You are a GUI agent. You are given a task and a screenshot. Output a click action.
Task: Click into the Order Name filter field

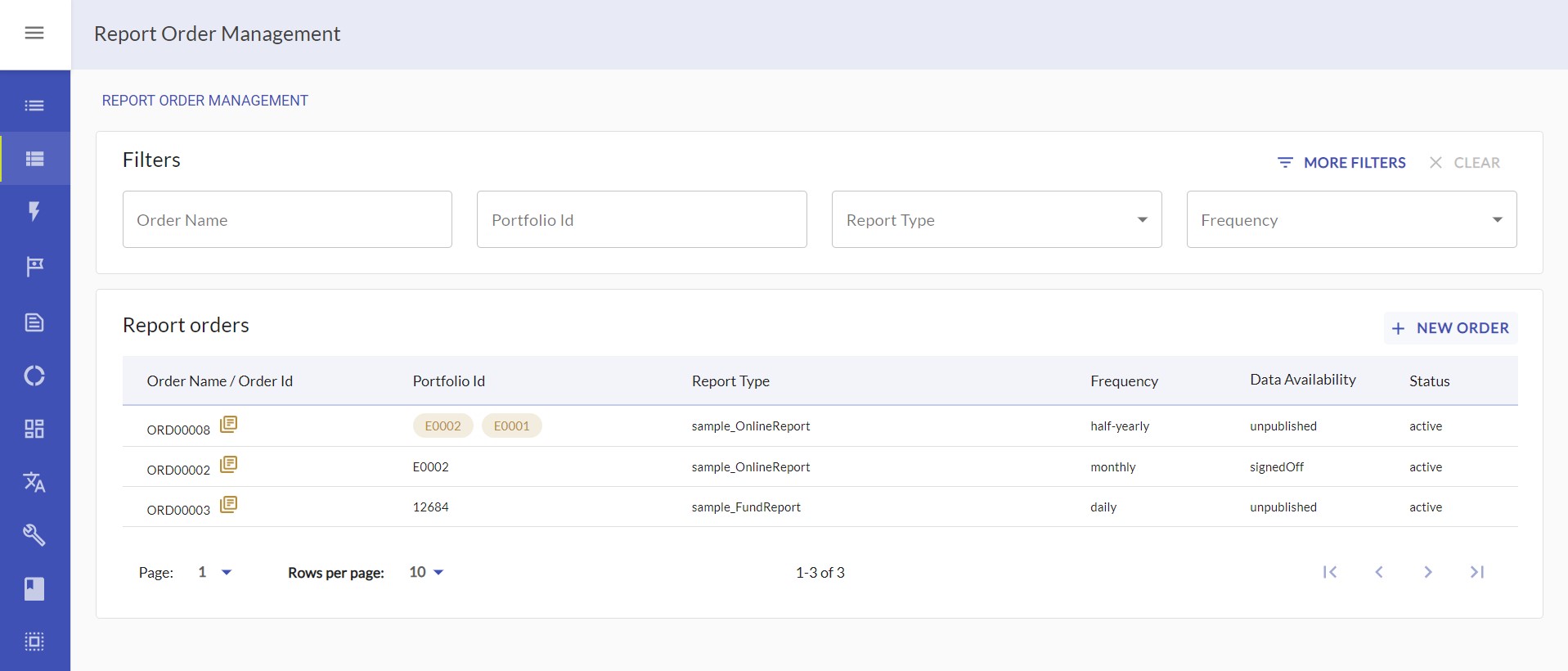287,219
